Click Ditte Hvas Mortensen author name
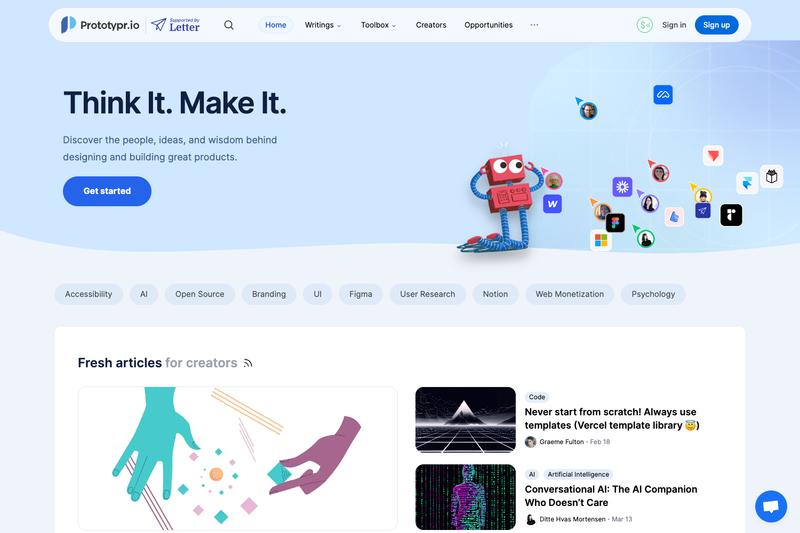The width and height of the screenshot is (800, 533). click(572, 519)
